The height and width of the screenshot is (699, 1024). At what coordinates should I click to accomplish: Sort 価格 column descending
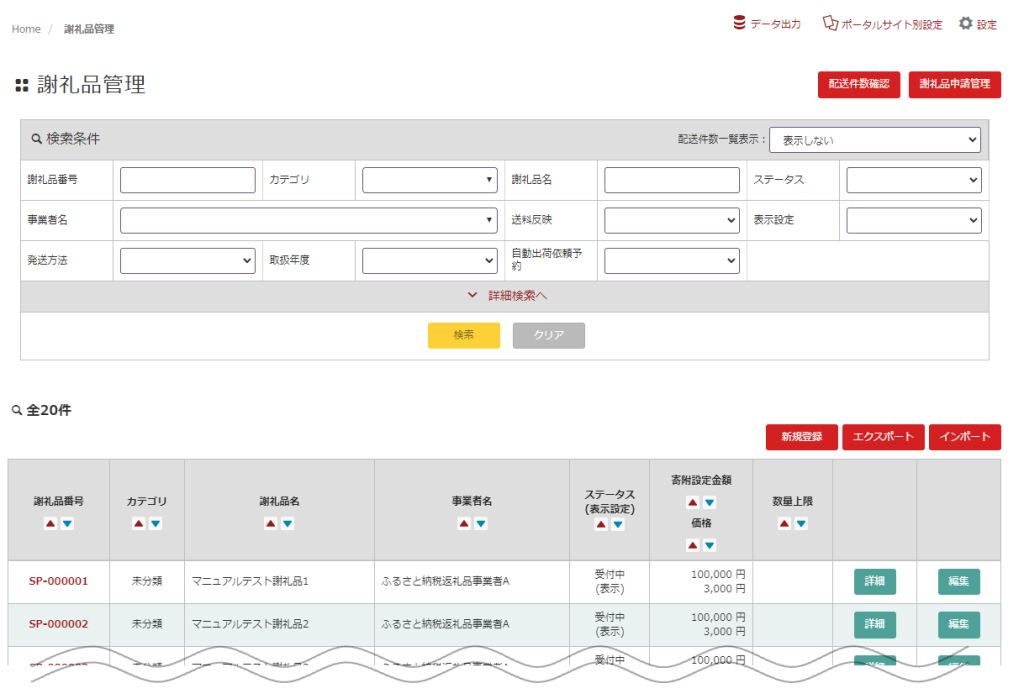(709, 545)
